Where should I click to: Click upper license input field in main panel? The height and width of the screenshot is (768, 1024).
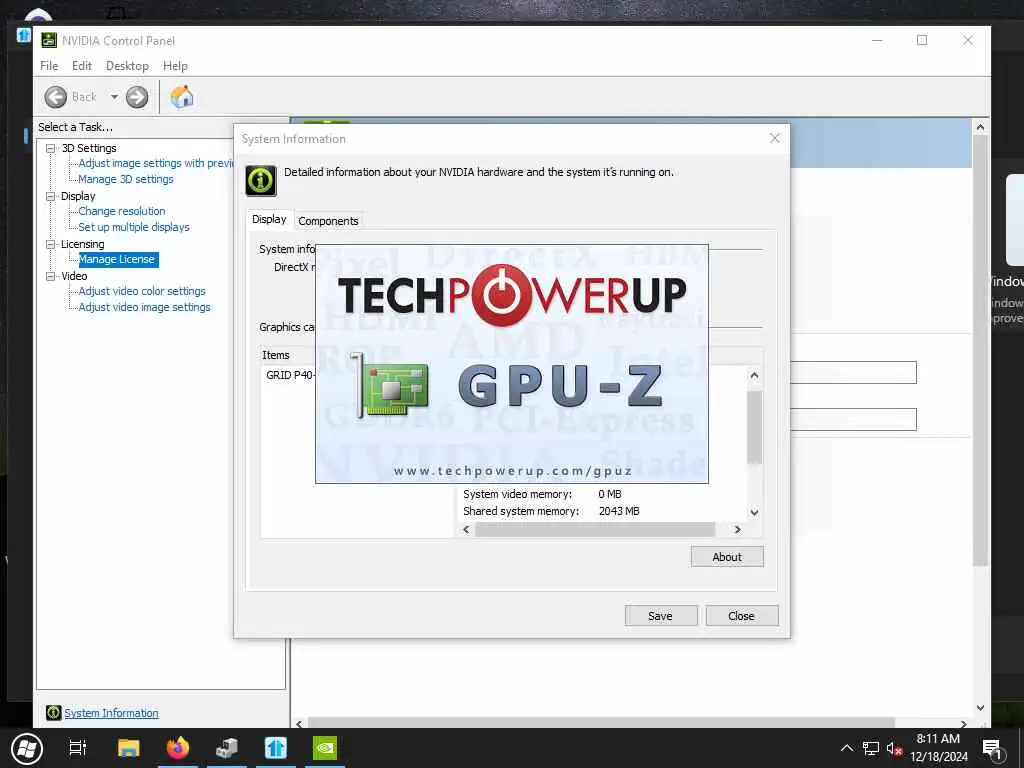(853, 373)
